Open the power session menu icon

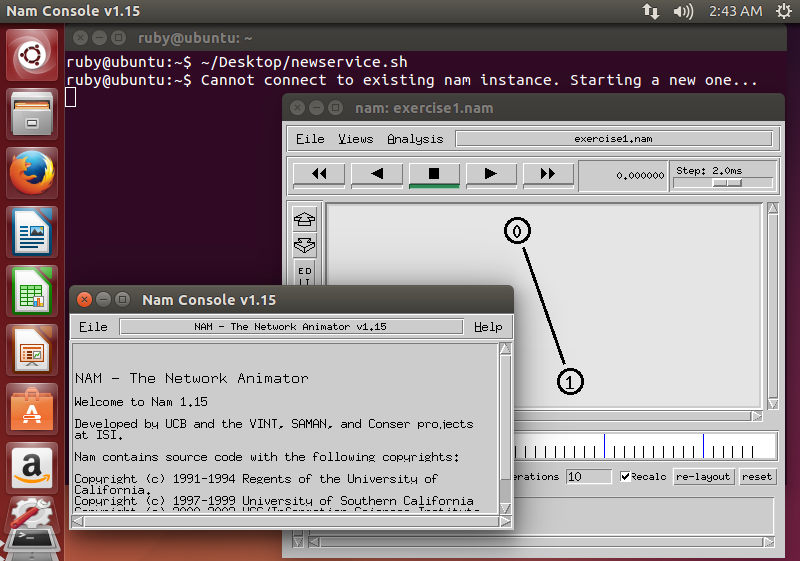pyautogui.click(x=783, y=11)
